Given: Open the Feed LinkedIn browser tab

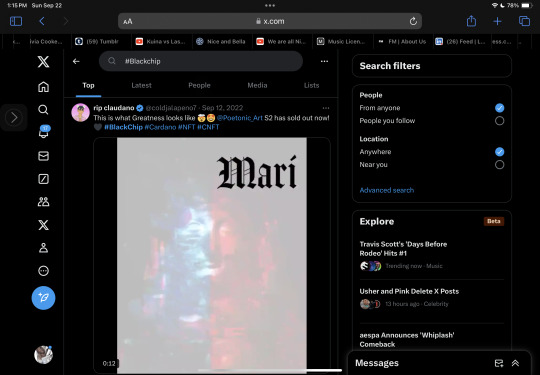Looking at the screenshot, I should pos(461,42).
